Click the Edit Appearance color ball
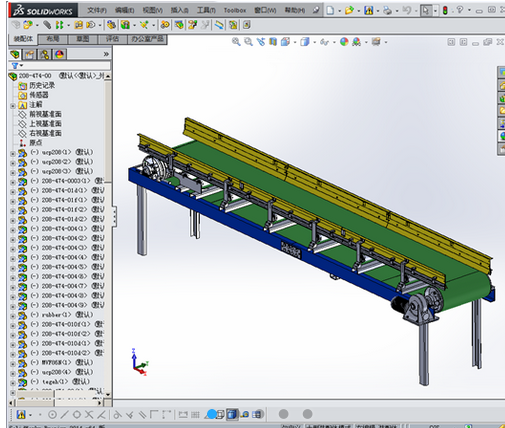 pos(344,42)
